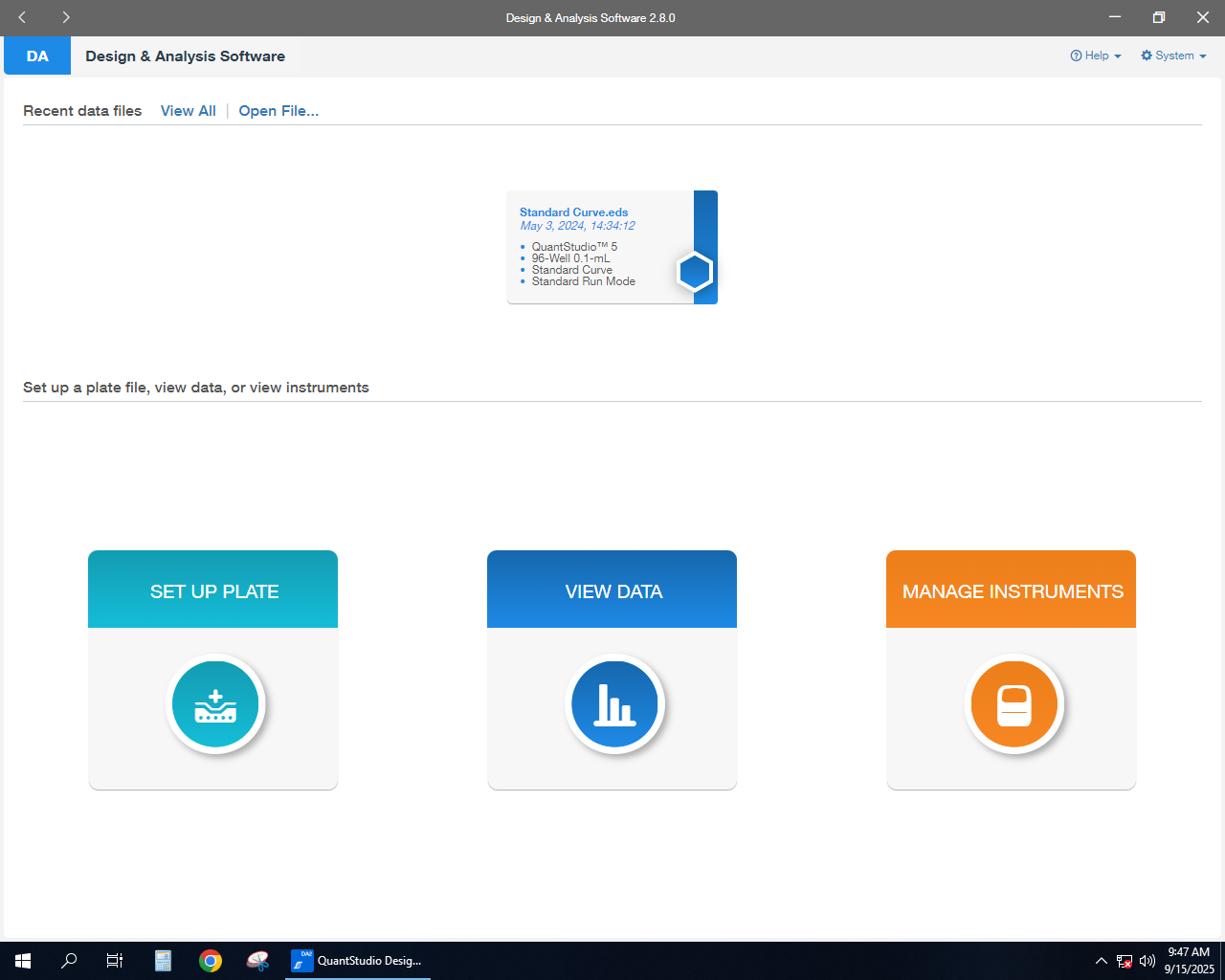Expand the System dropdown menu
Viewport: 1225px width, 980px height.
[x=1173, y=56]
